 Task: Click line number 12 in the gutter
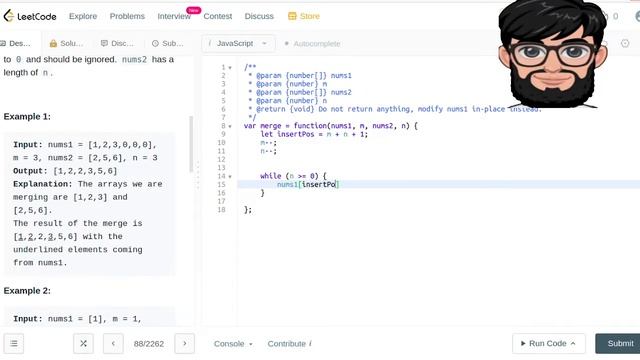click(x=221, y=159)
